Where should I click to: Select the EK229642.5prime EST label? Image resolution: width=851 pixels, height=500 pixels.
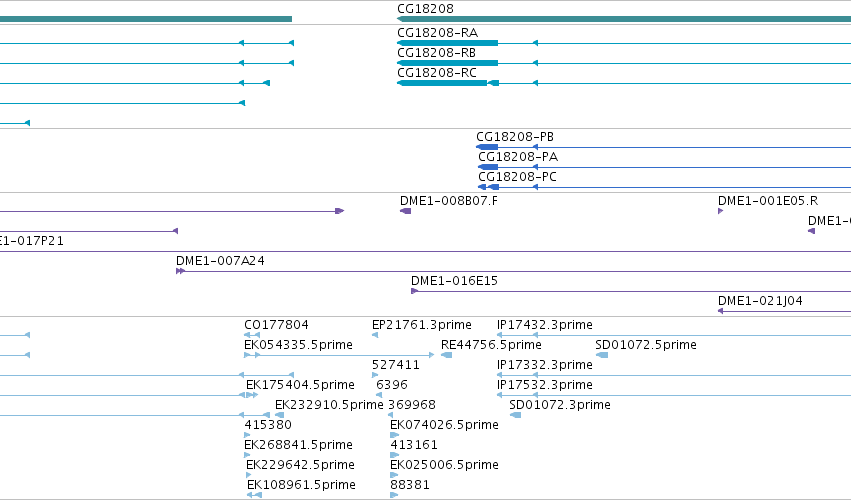[x=300, y=465]
